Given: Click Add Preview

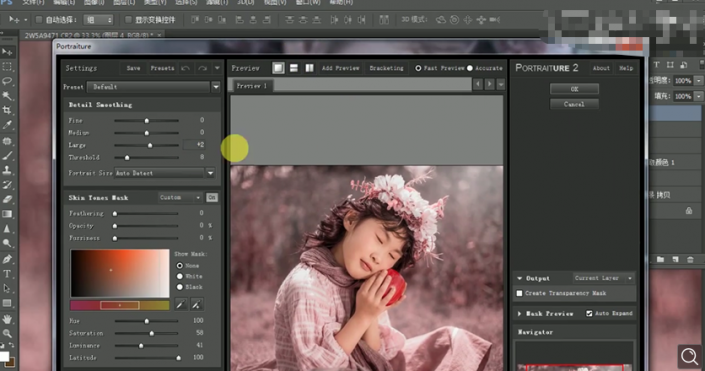Looking at the screenshot, I should 340,68.
